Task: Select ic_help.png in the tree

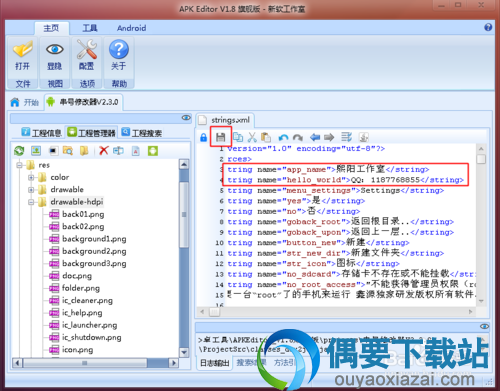Action: click(x=82, y=313)
